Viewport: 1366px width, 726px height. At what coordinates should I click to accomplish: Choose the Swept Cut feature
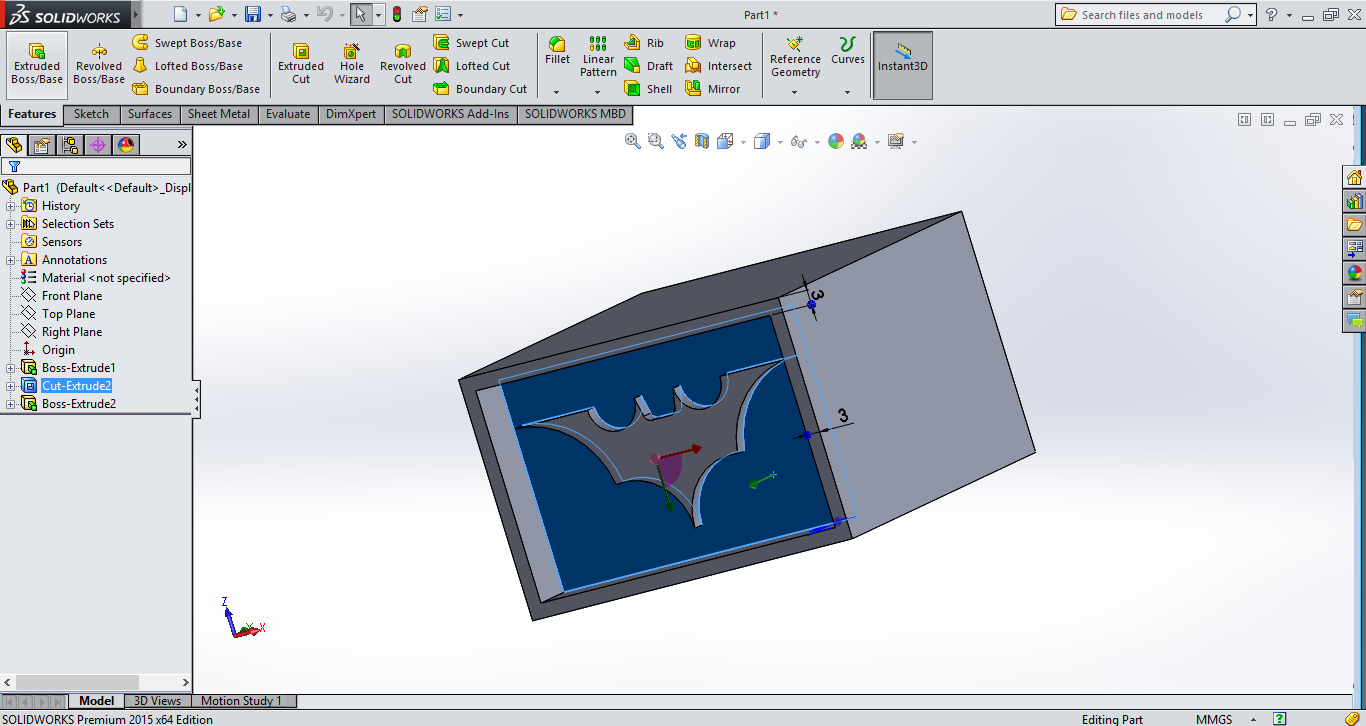tap(472, 43)
